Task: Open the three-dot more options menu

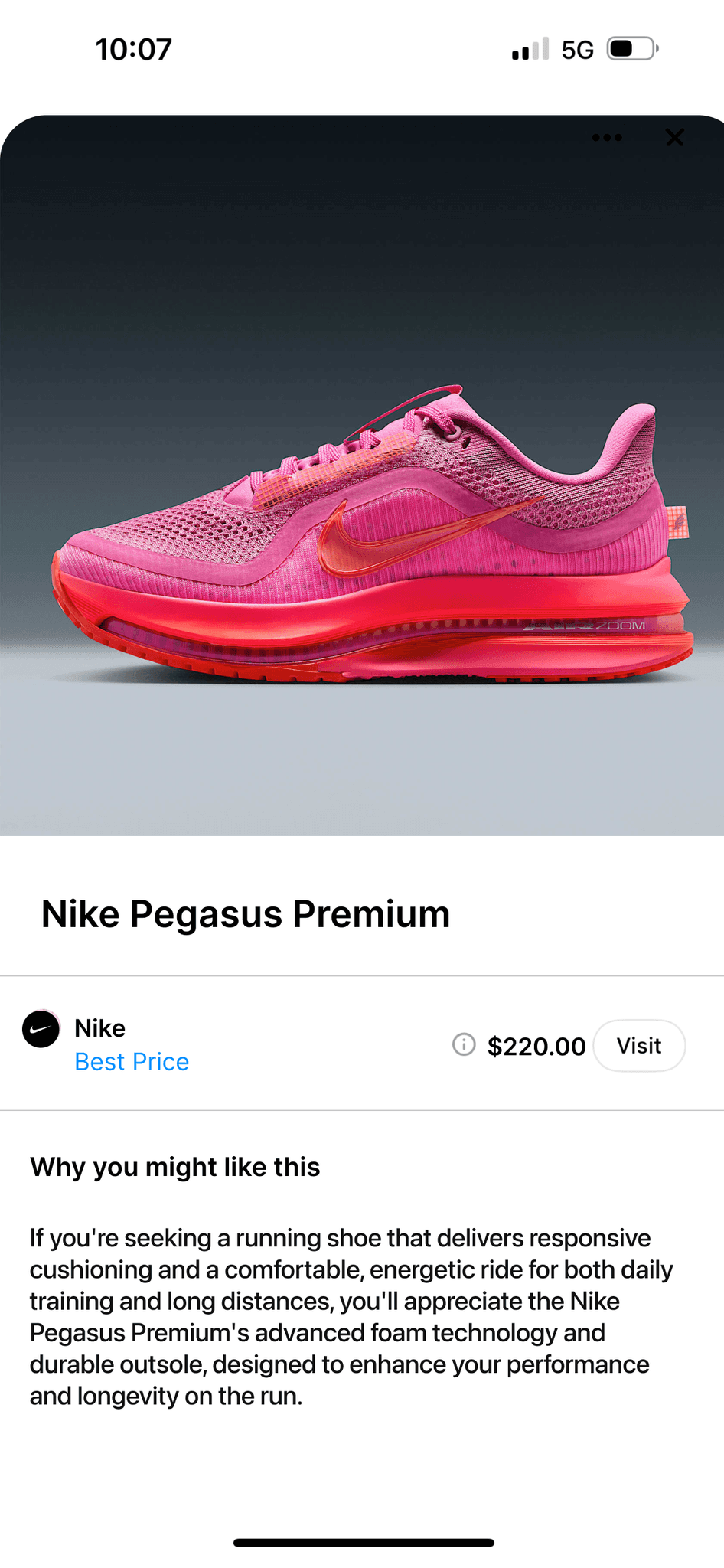Action: 607,138
